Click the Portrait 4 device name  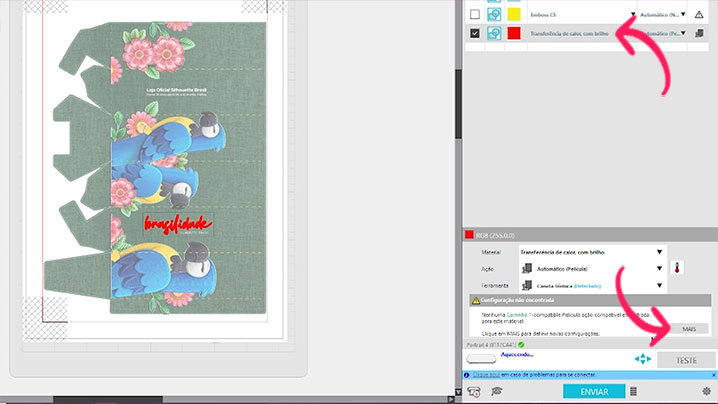pos(491,344)
